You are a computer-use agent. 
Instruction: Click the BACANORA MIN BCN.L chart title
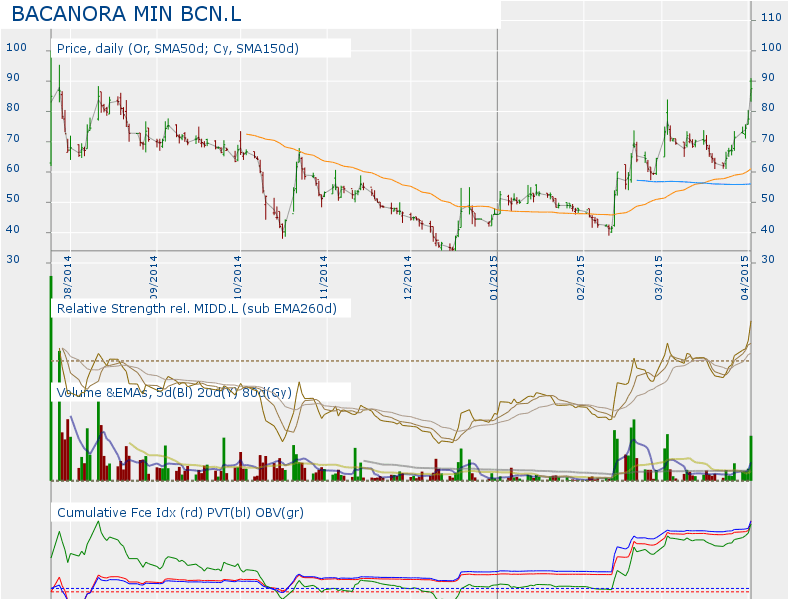point(126,14)
